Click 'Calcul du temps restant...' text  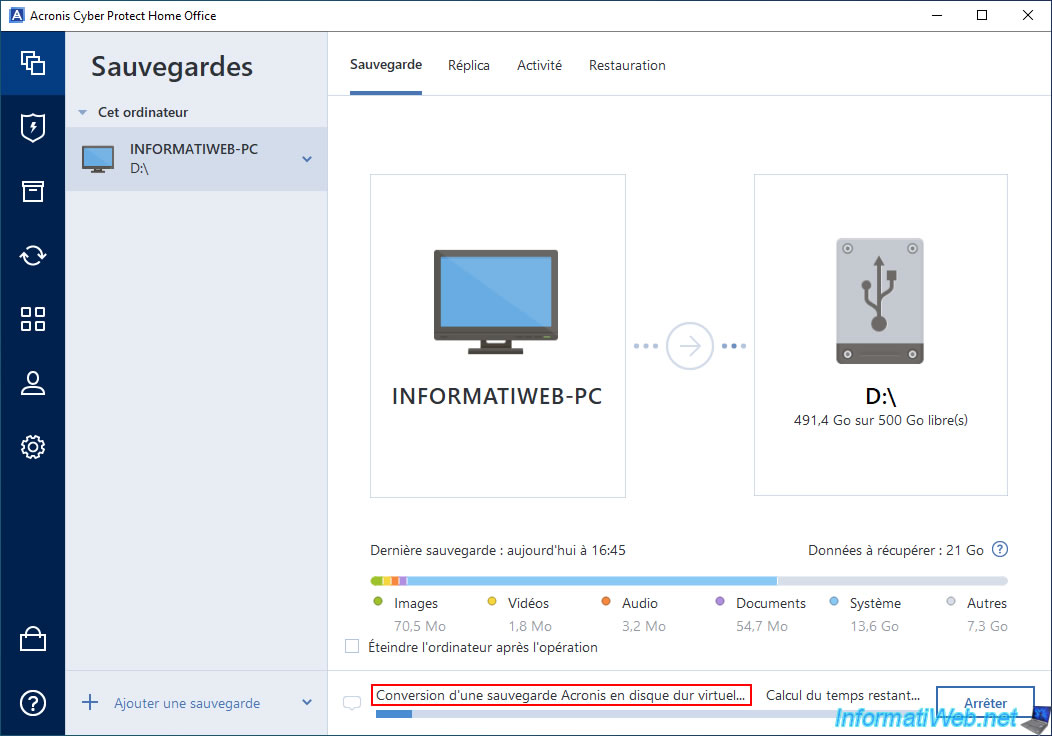(x=843, y=695)
